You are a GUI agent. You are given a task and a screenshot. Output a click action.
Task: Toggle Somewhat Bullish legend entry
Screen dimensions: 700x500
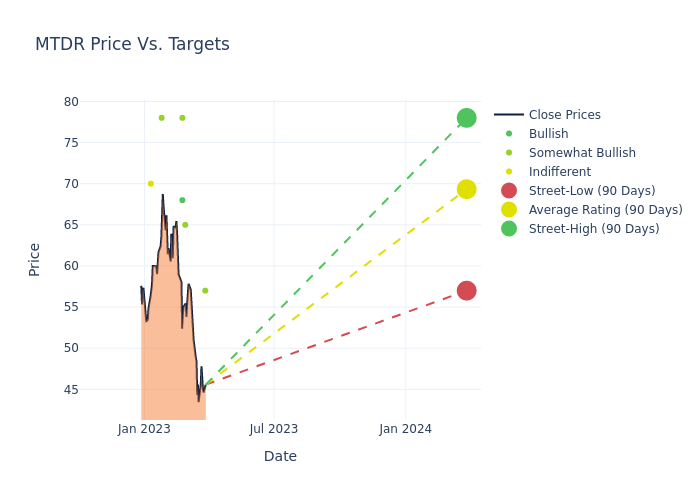(x=582, y=153)
